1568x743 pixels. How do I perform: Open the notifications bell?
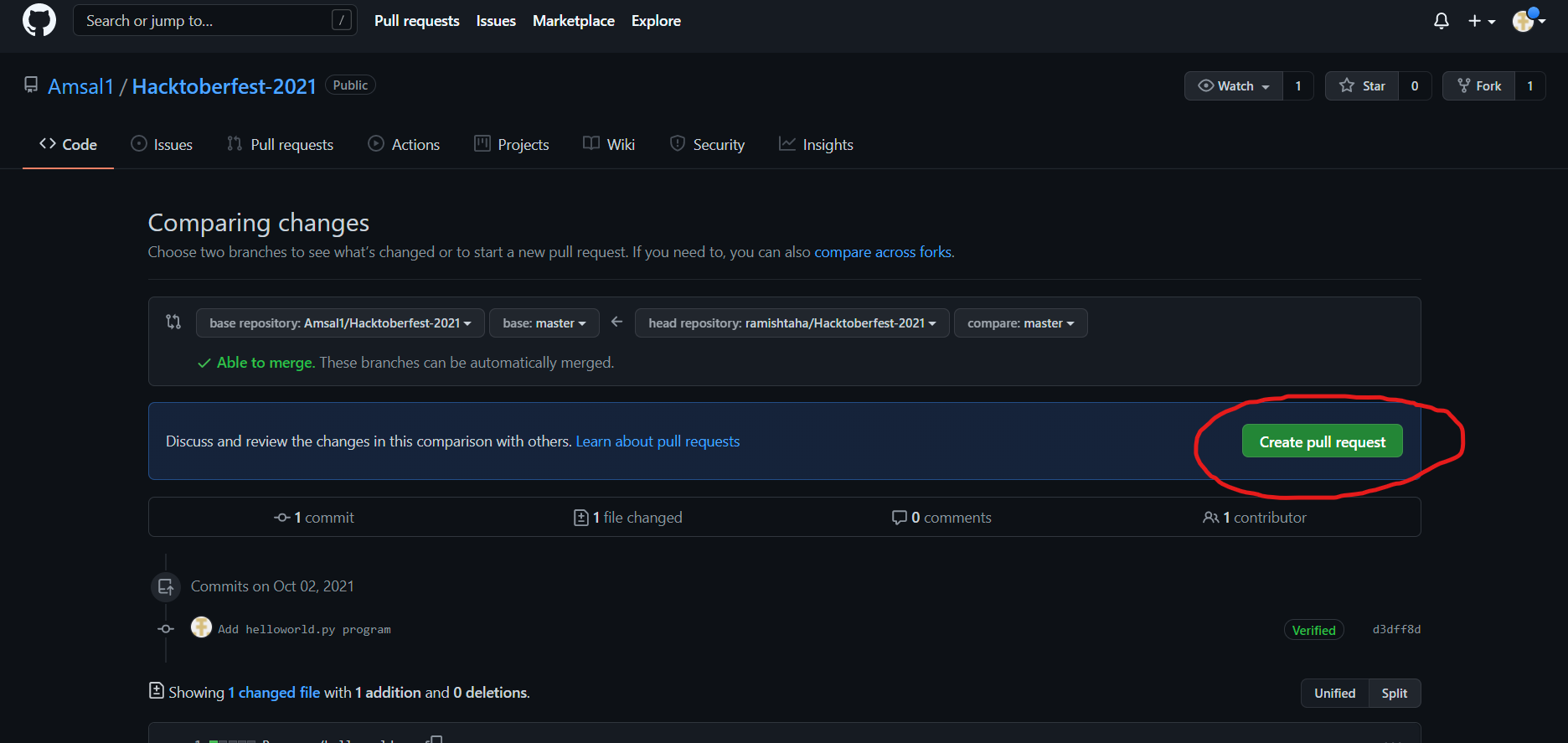tap(1441, 21)
